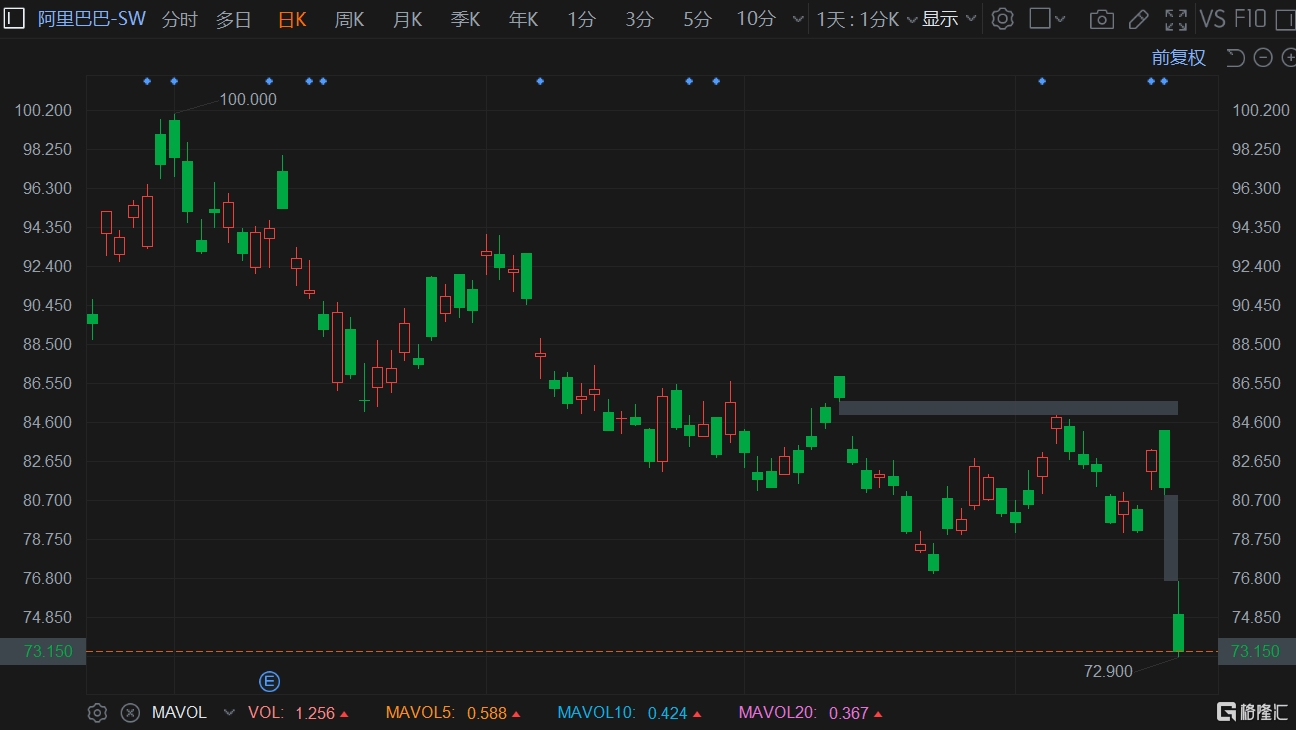
Task: Open the MAVOL indicator dropdown chevron
Action: (229, 713)
